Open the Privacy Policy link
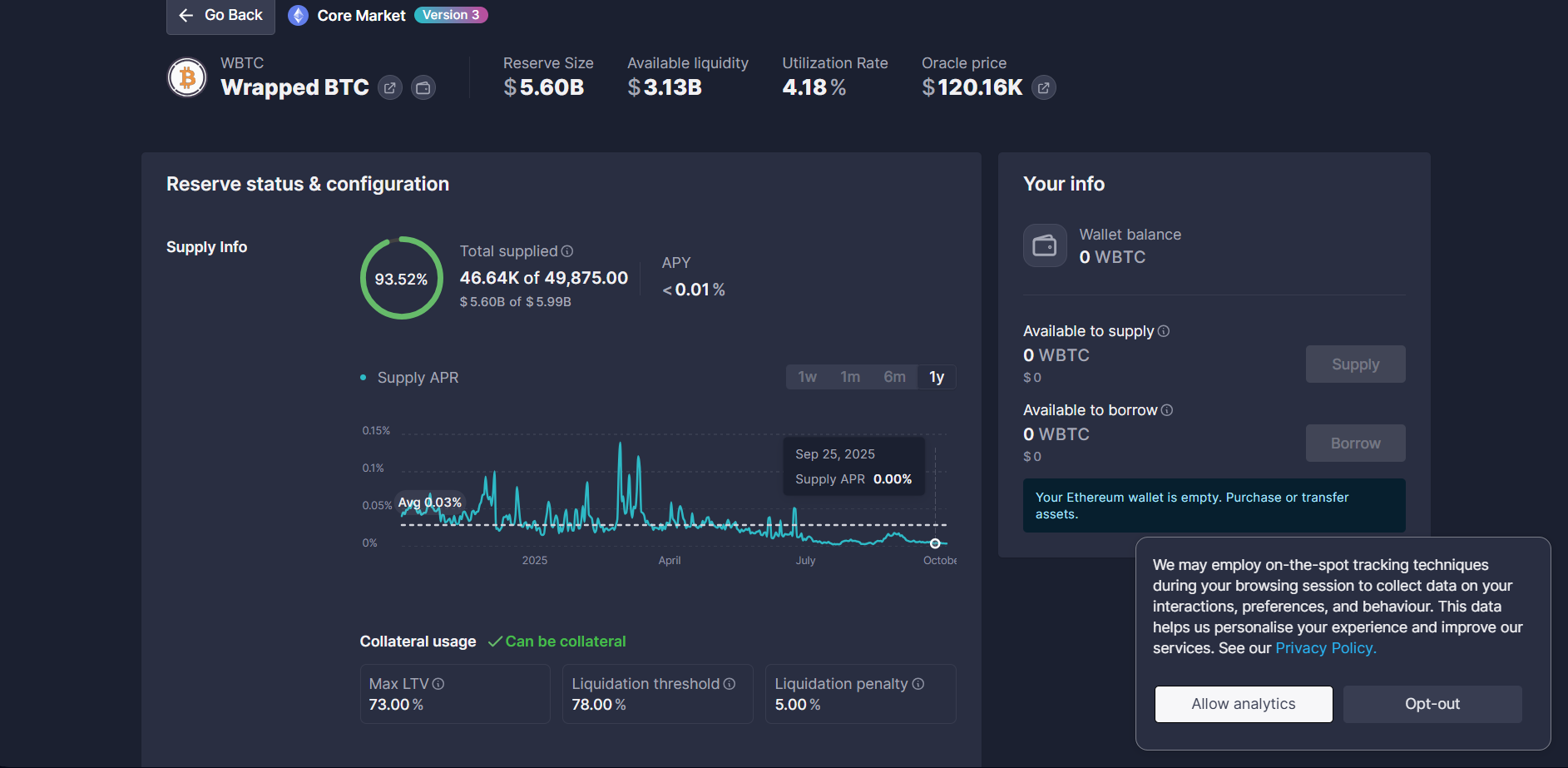The width and height of the screenshot is (1568, 768). [x=1325, y=648]
